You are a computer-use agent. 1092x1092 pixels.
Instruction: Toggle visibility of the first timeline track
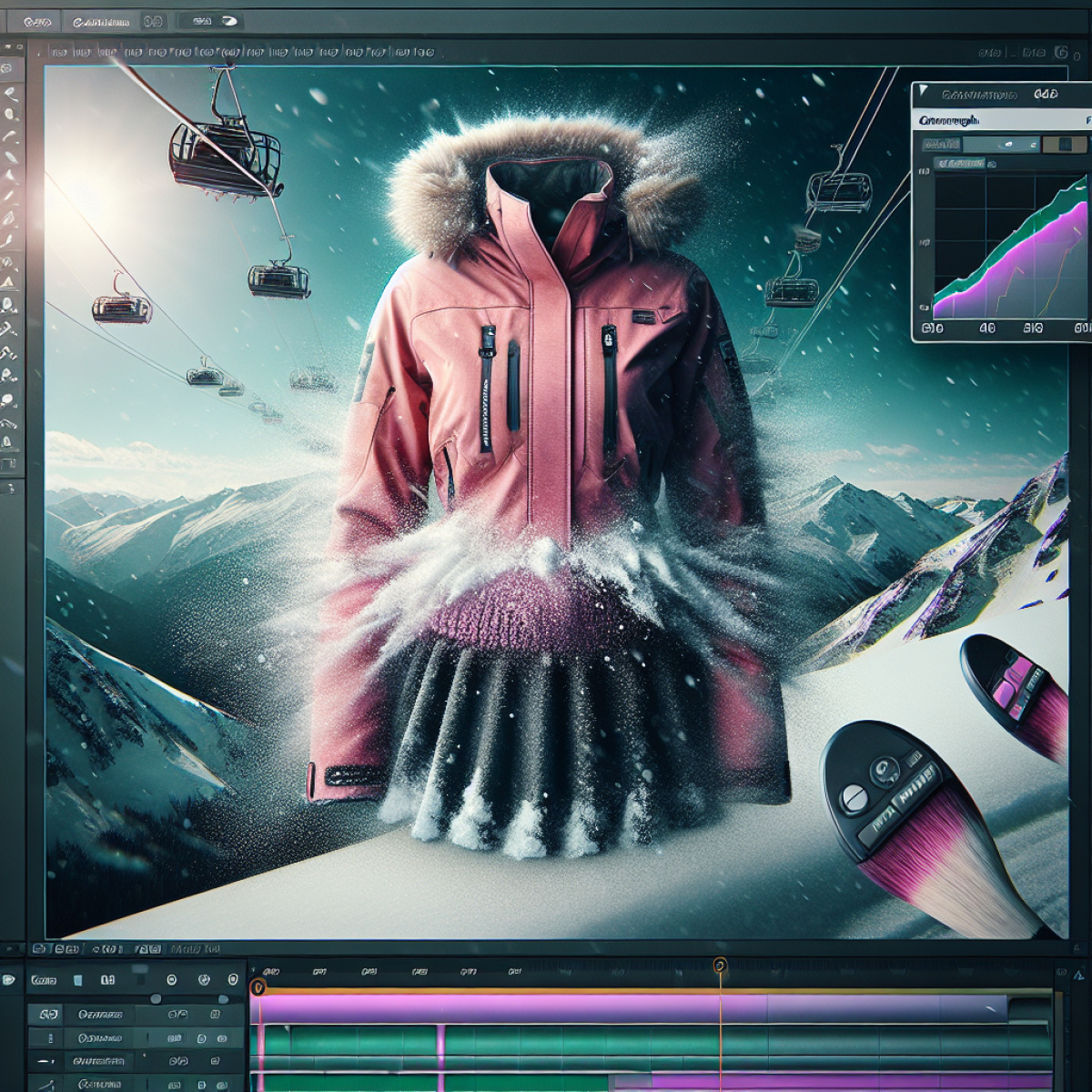point(49,1014)
